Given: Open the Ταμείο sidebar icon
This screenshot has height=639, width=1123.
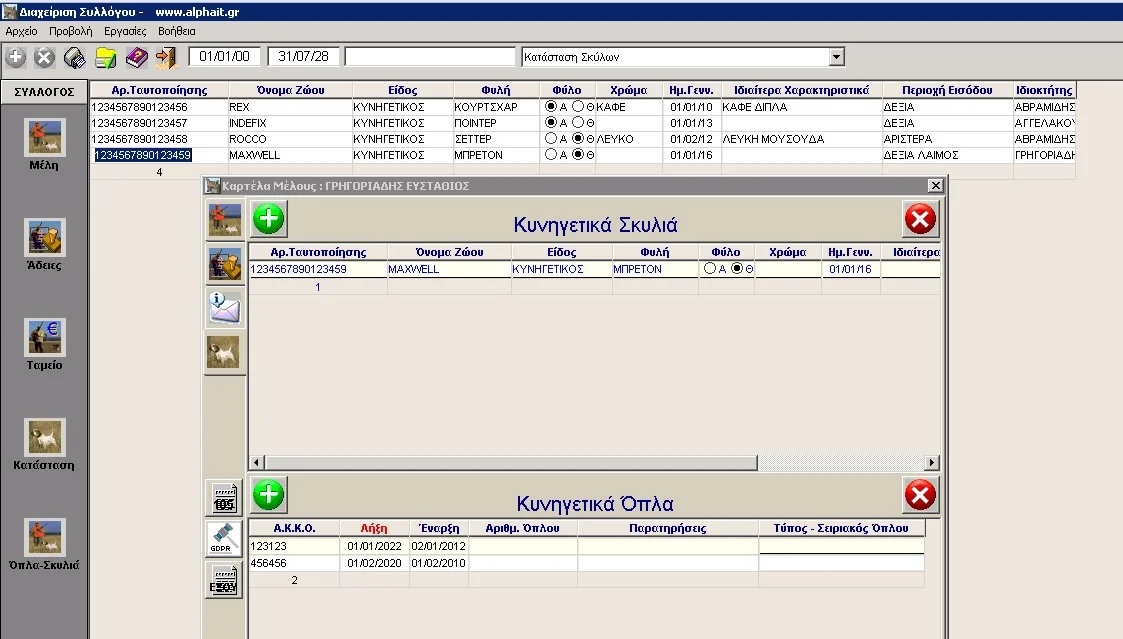Looking at the screenshot, I should [46, 337].
